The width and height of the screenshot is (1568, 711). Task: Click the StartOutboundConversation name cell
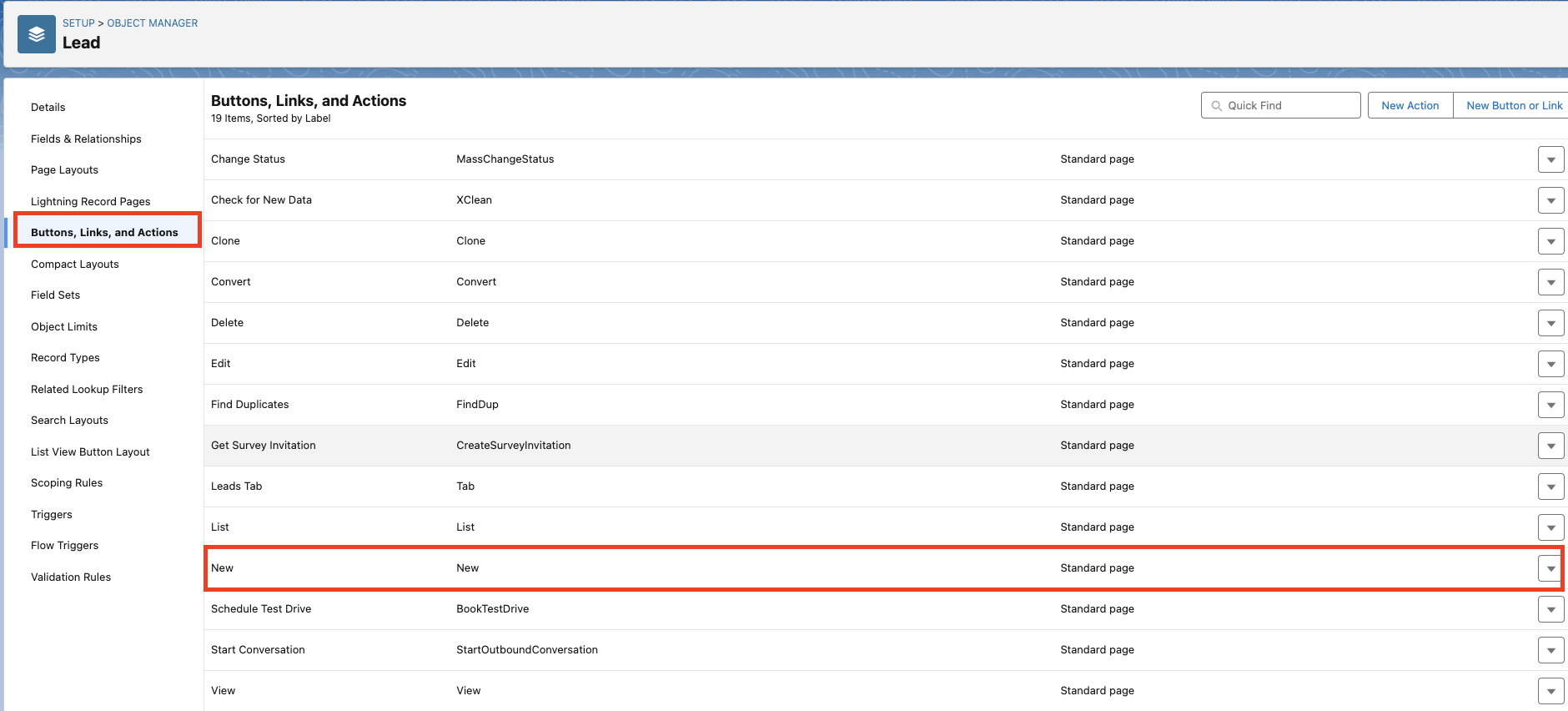click(x=526, y=650)
